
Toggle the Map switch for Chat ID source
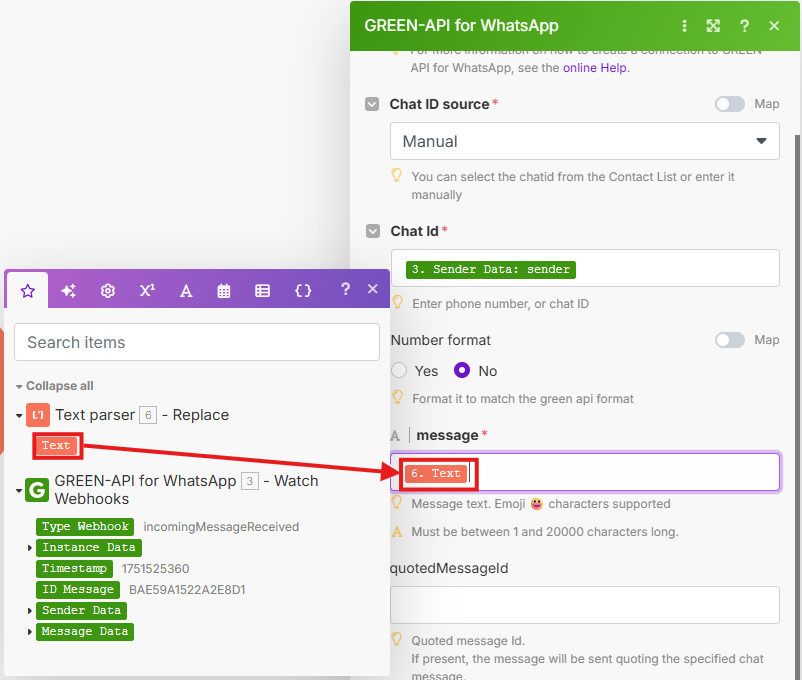click(x=728, y=104)
